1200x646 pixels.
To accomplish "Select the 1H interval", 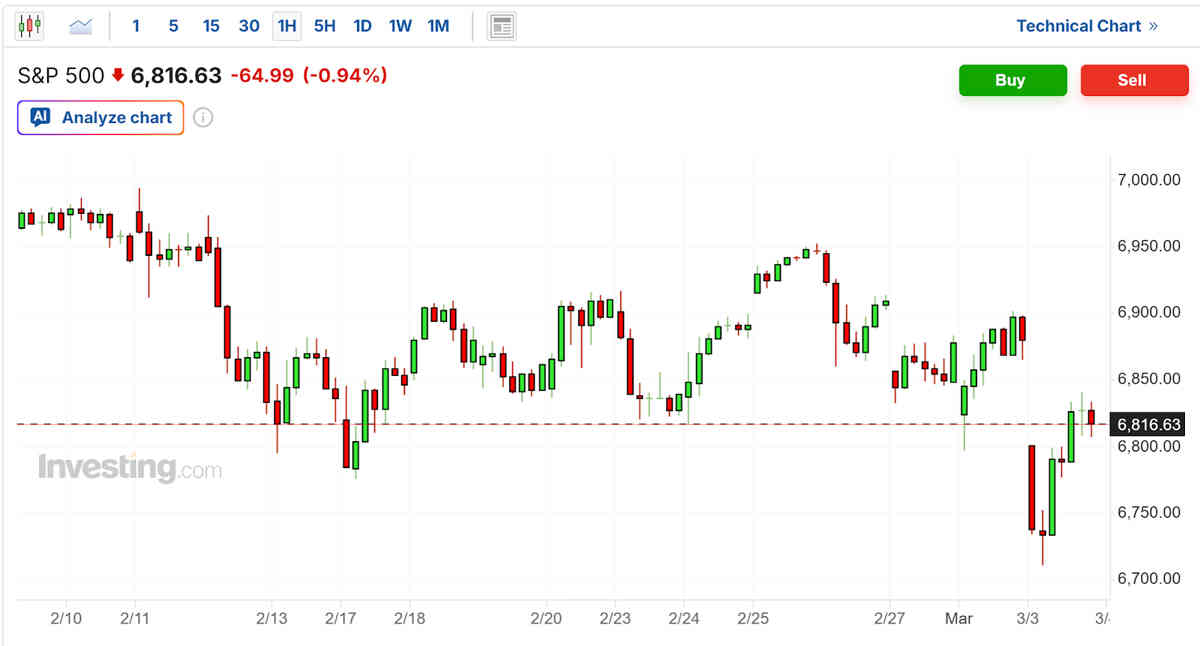I will (287, 26).
